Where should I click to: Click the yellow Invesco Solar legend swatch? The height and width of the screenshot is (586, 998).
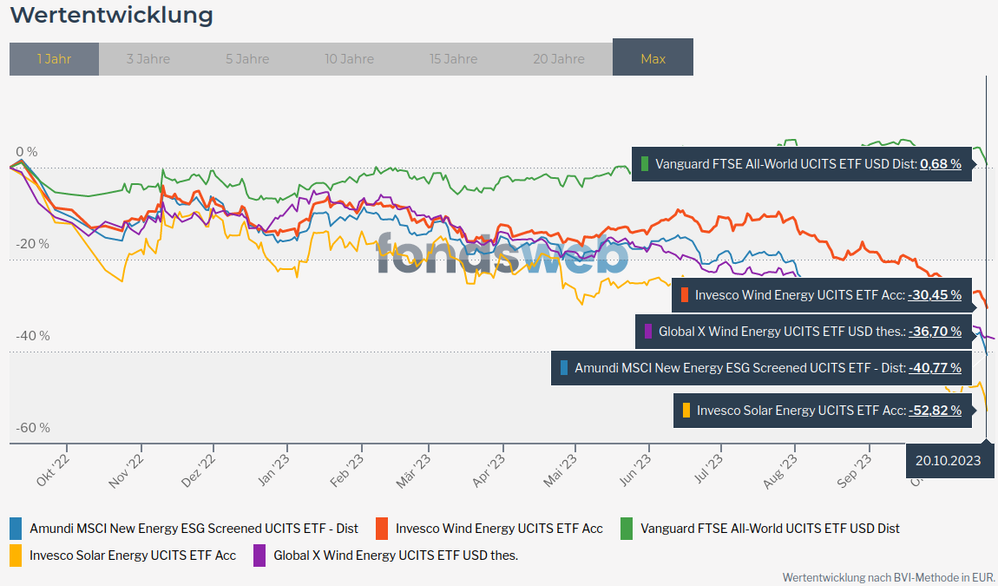point(16,554)
